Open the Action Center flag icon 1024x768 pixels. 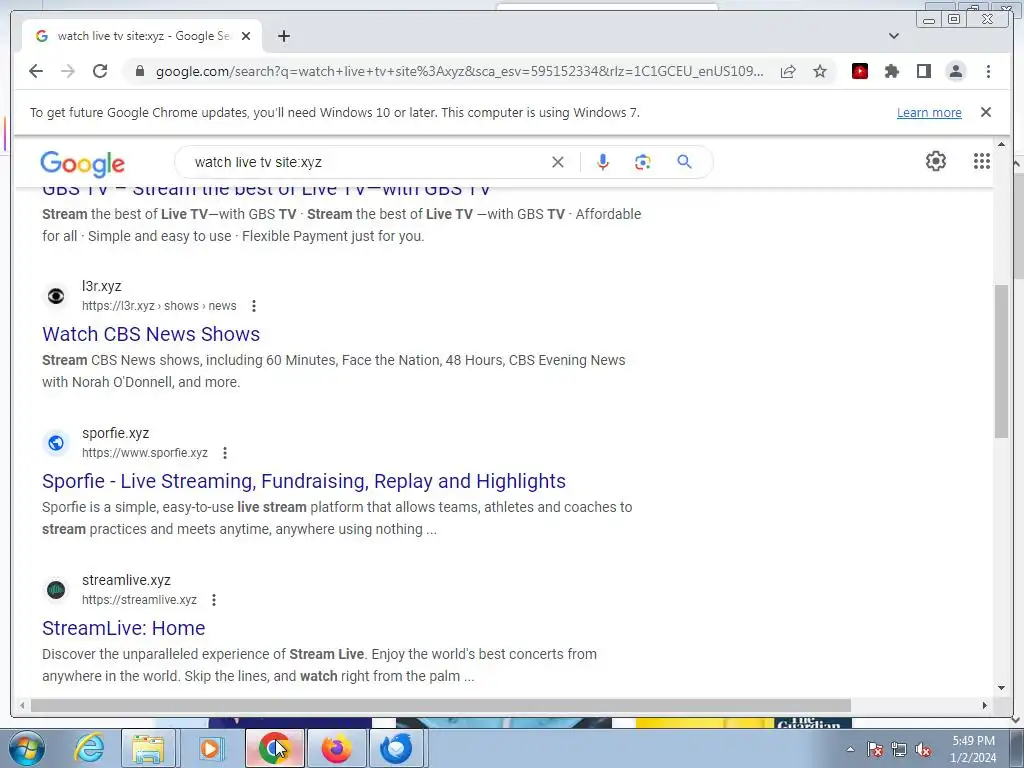pos(875,750)
